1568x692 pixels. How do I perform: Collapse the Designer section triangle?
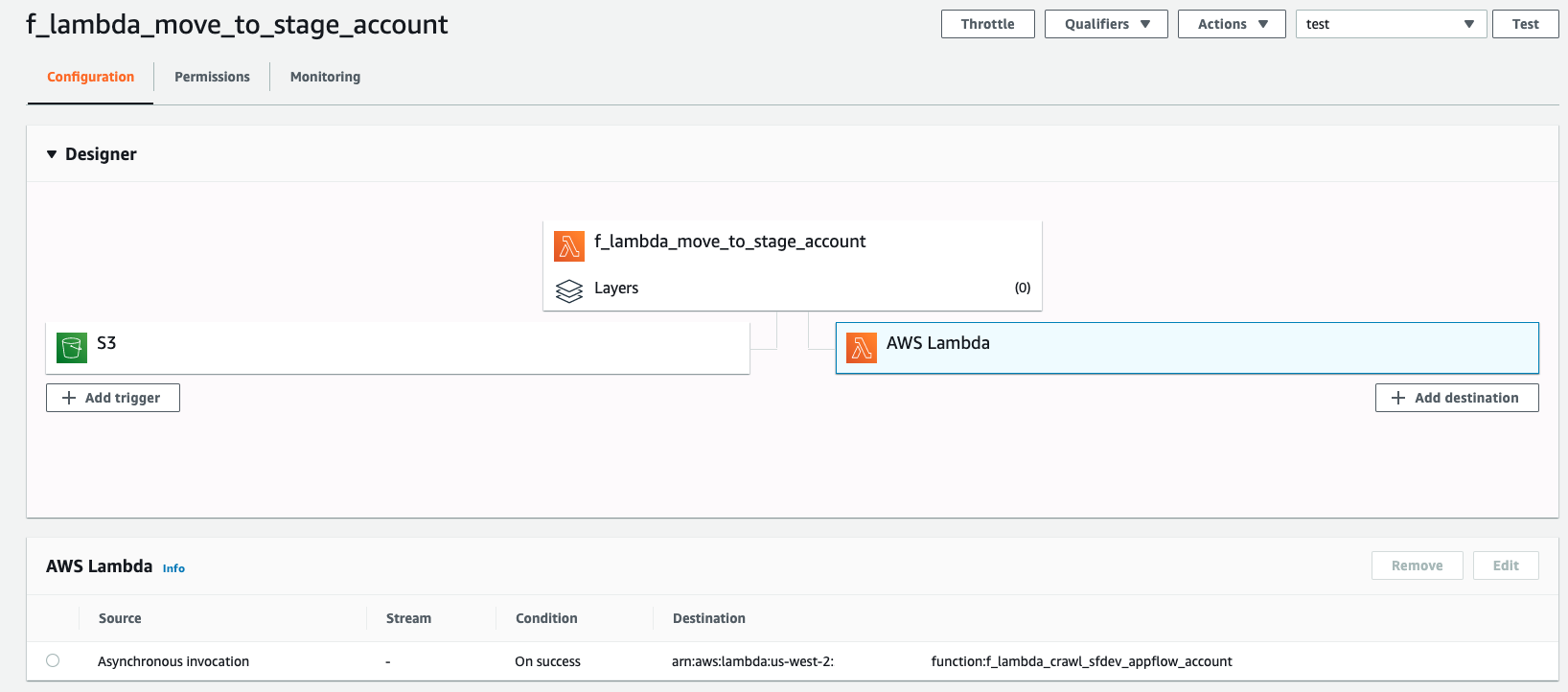tap(52, 154)
